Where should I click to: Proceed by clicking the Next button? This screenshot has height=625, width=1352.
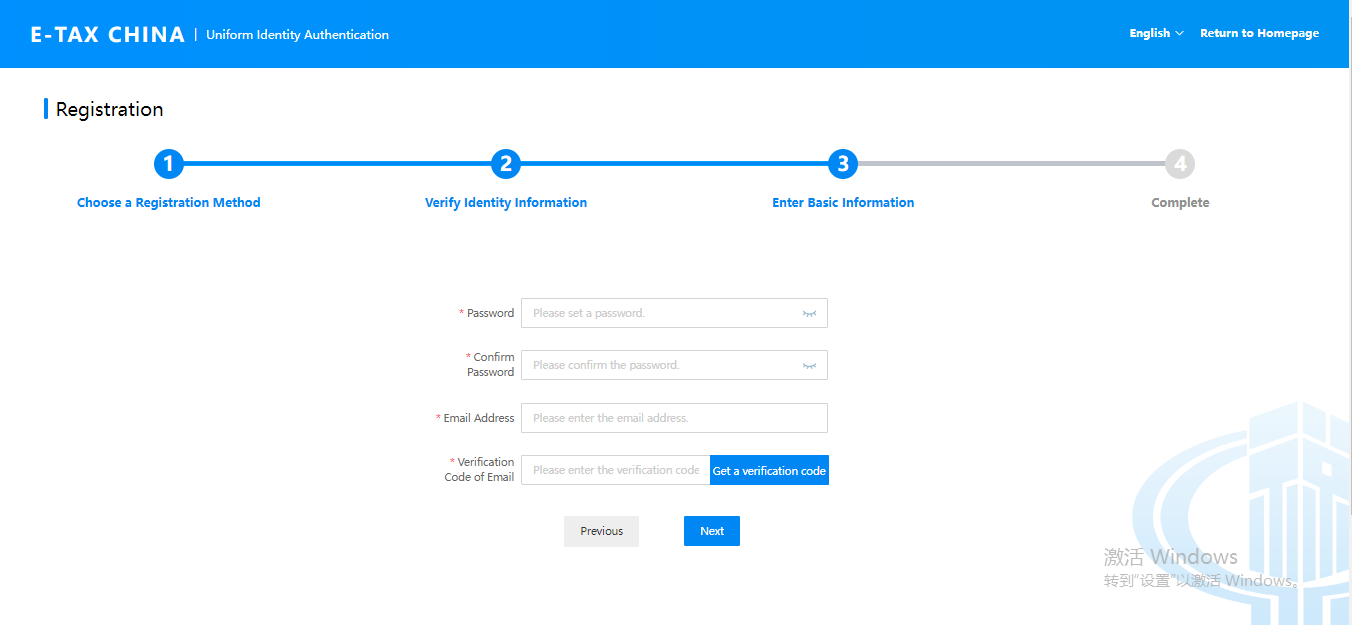click(x=711, y=531)
